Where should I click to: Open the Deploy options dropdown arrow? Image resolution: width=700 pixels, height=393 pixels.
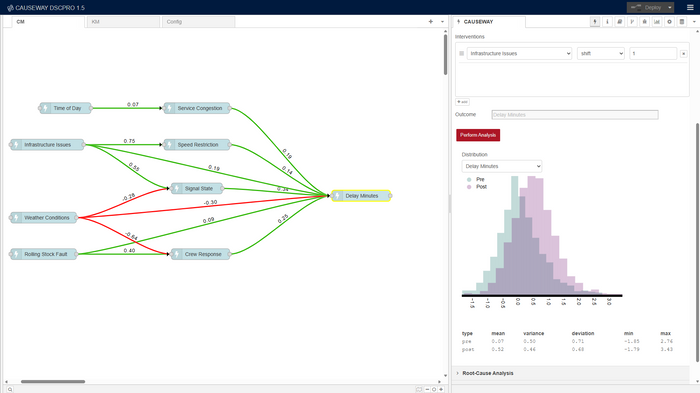click(x=670, y=8)
